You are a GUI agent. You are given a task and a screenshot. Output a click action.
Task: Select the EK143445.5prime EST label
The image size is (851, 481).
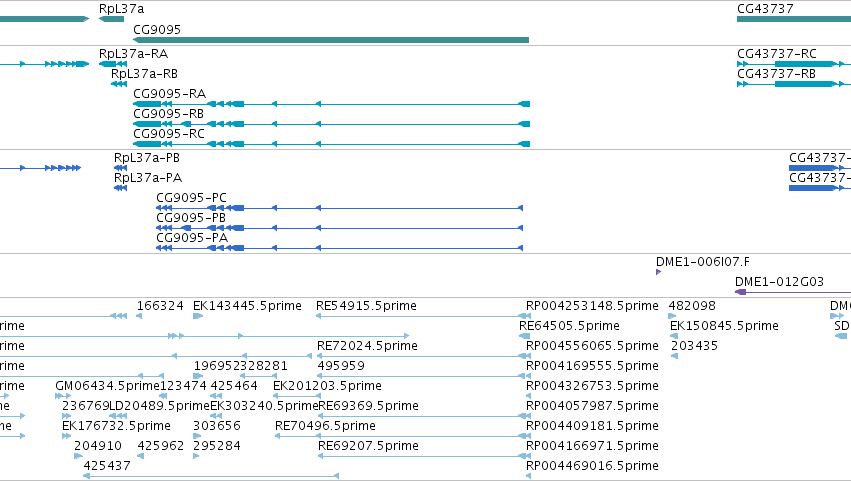247,306
